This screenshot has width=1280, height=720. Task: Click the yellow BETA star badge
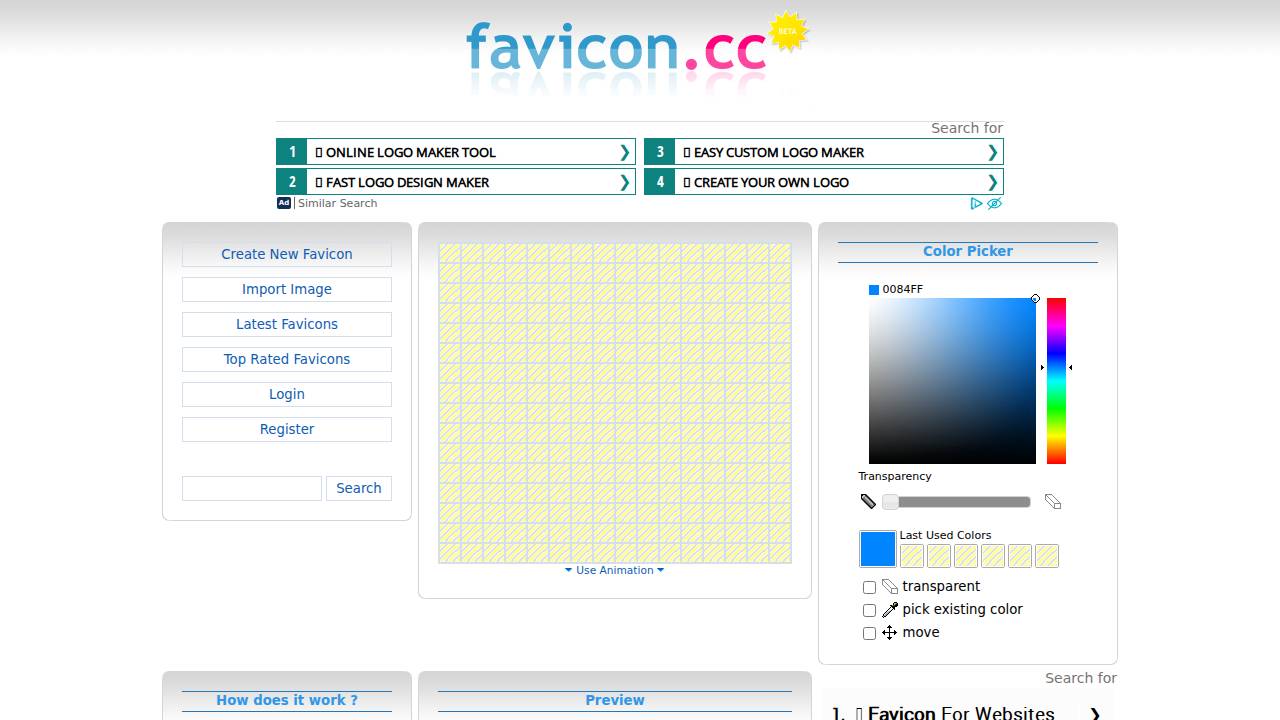[x=787, y=31]
